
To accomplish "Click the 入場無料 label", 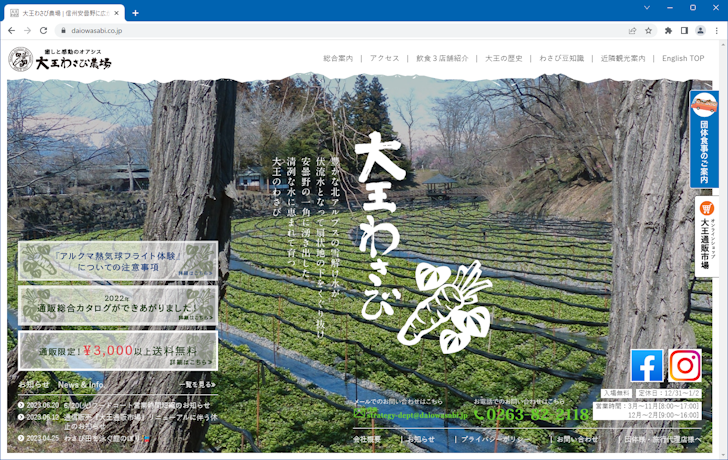I will click(x=616, y=393).
